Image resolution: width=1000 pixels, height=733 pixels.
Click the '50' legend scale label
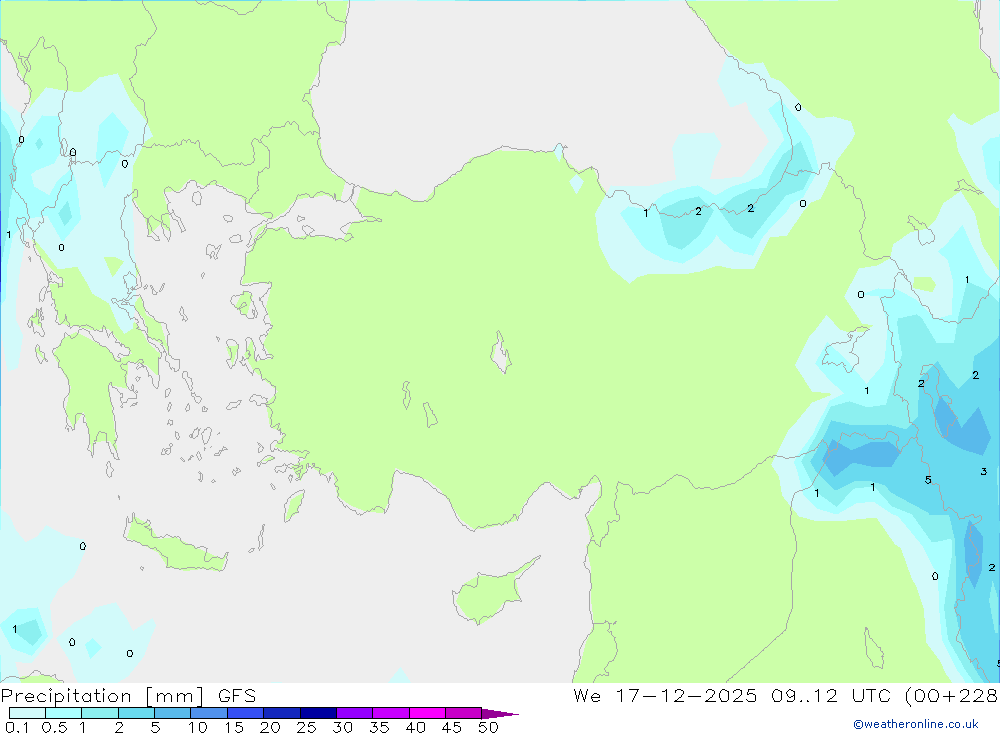[489, 727]
